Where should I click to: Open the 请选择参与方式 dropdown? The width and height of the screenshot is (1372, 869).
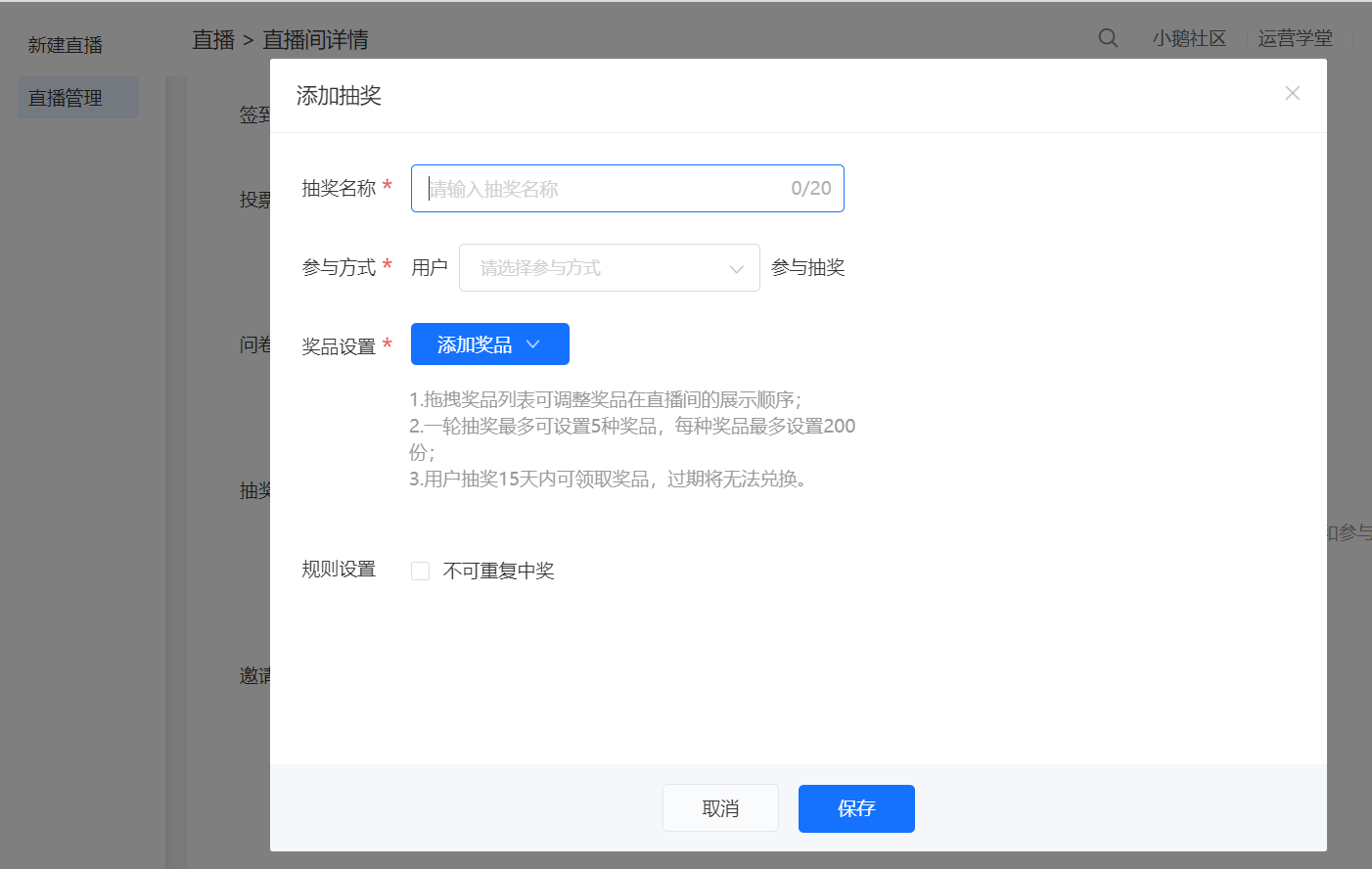pyautogui.click(x=609, y=268)
